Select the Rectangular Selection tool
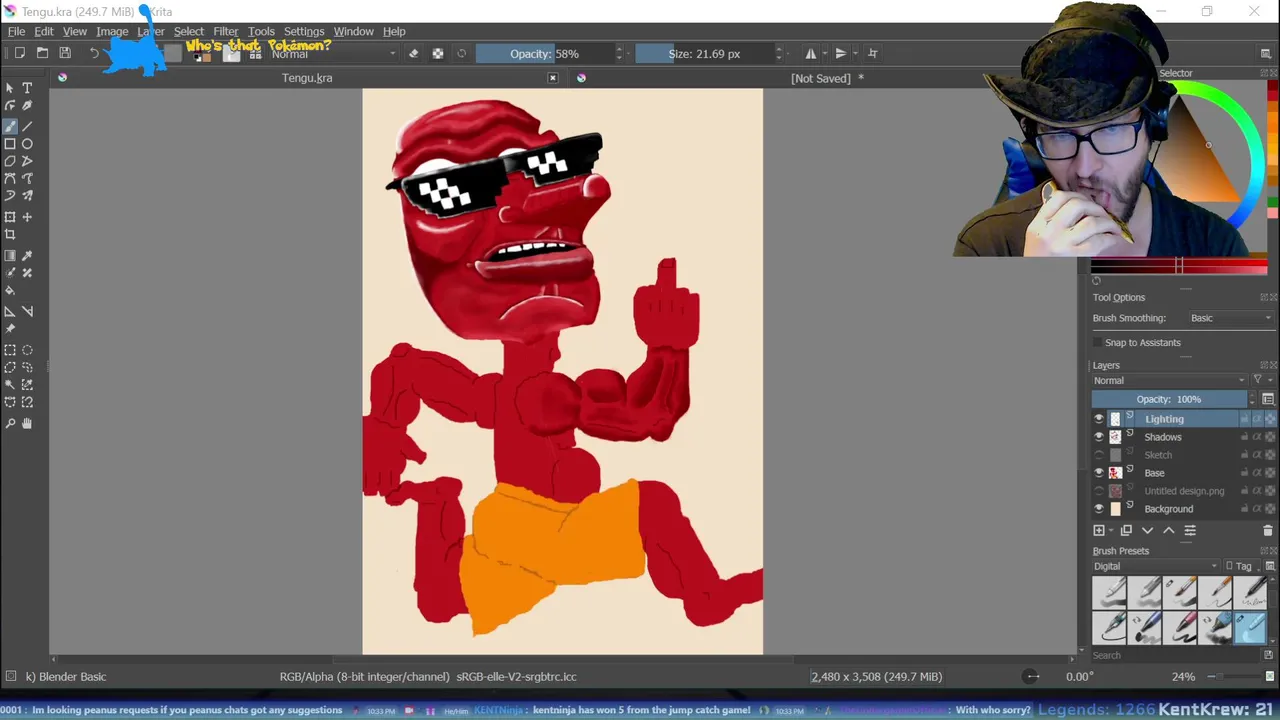 click(x=10, y=350)
